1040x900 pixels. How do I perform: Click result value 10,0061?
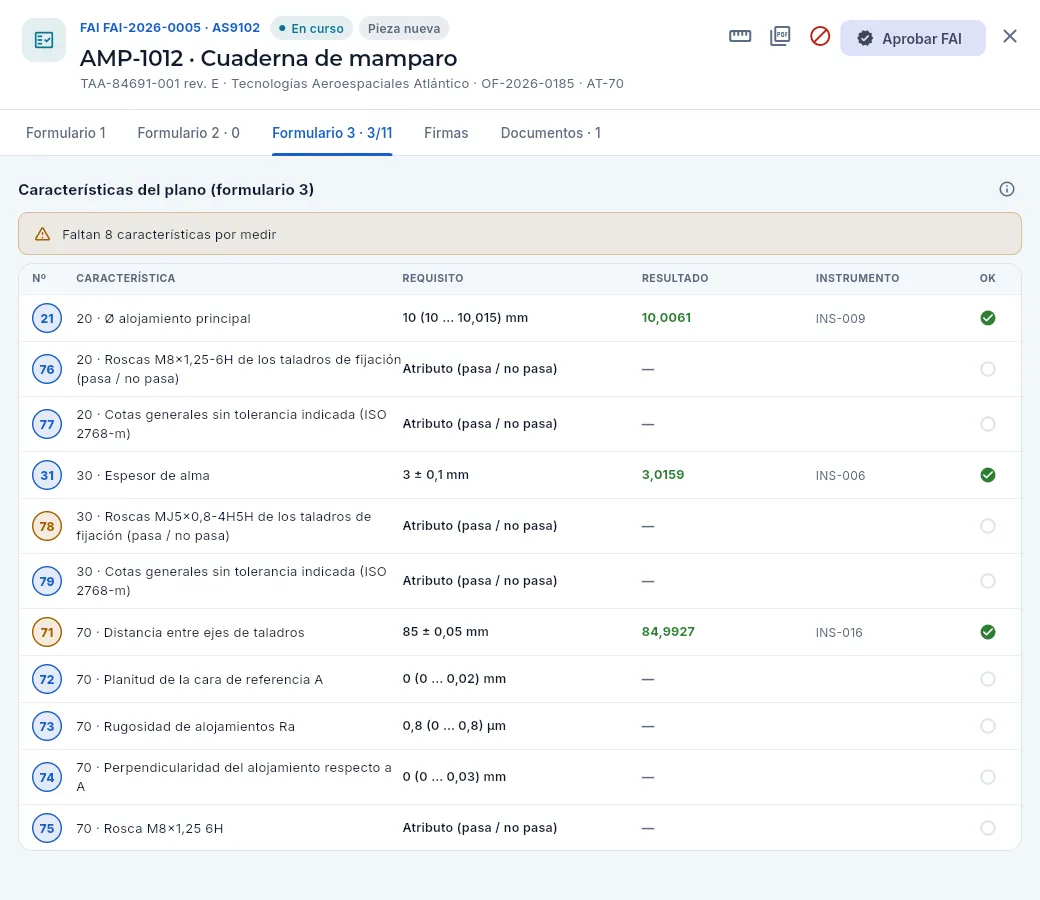tap(666, 318)
